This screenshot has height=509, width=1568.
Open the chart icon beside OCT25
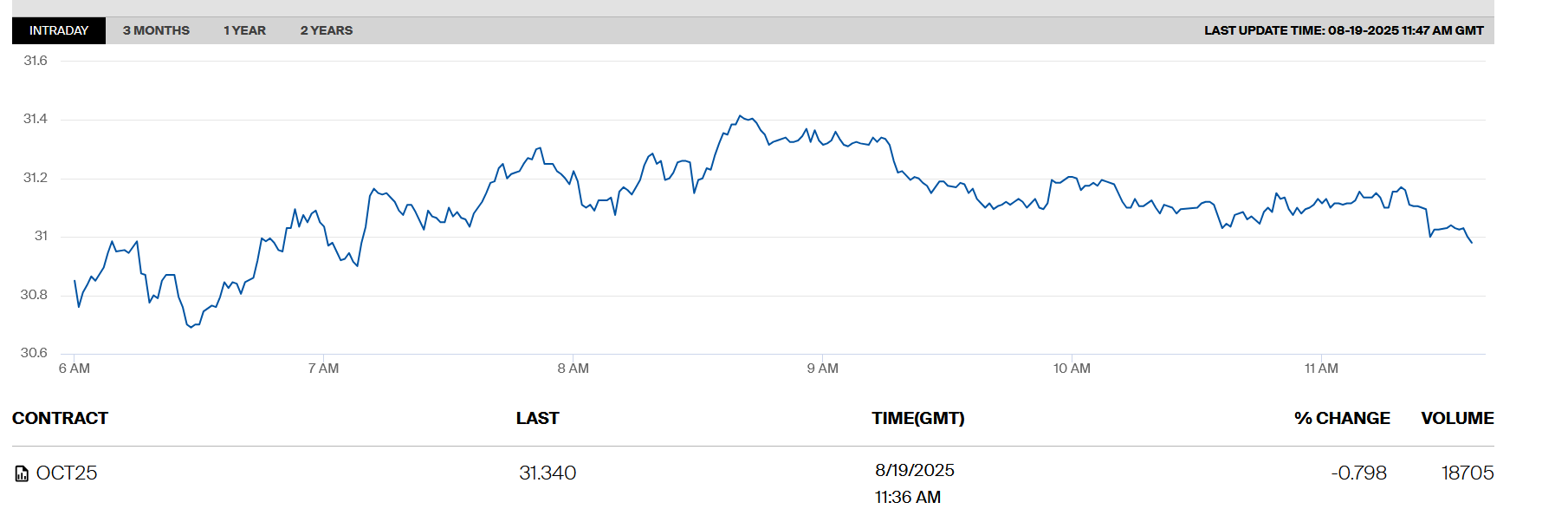click(x=22, y=473)
